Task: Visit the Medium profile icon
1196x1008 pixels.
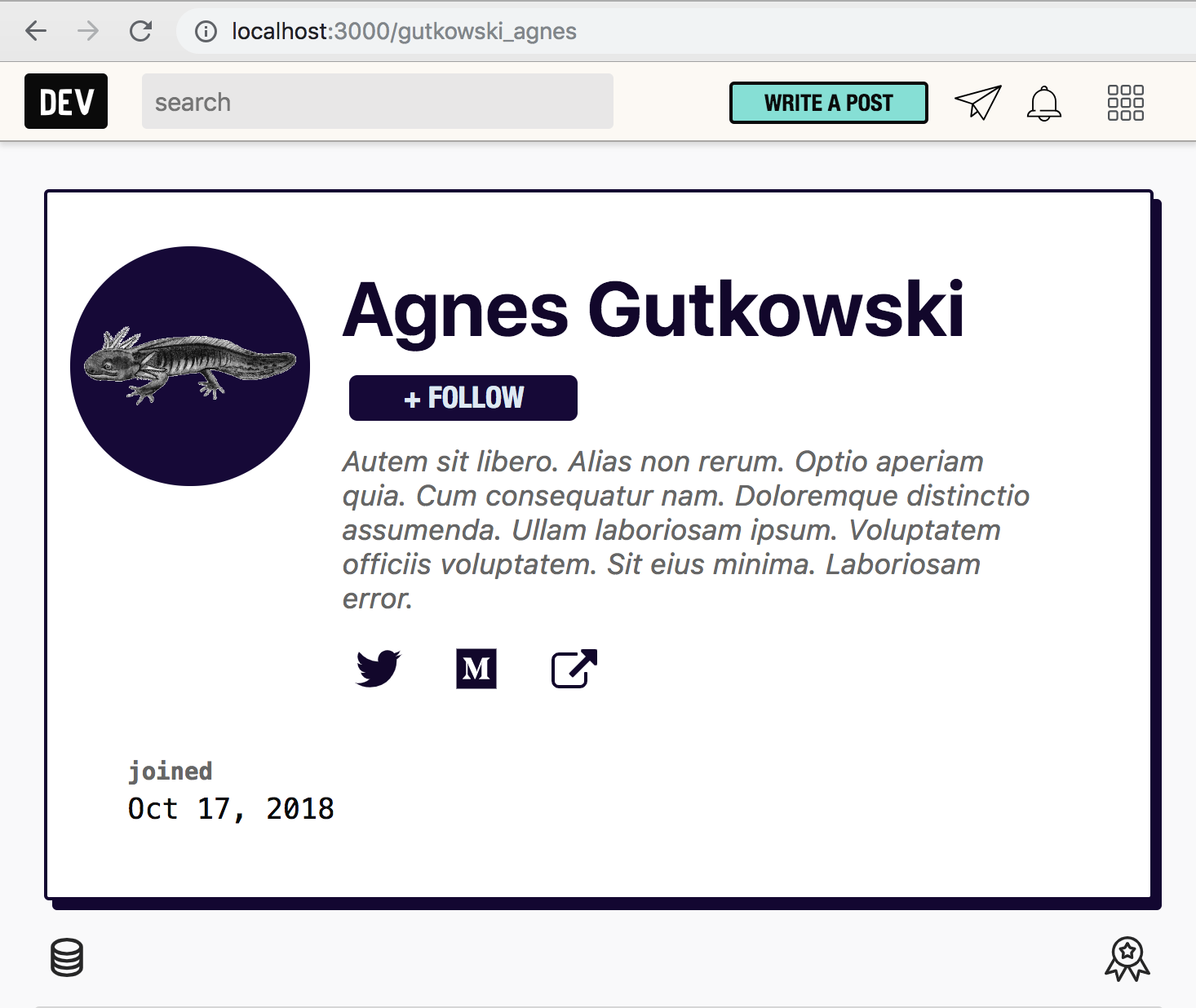Action: point(476,669)
